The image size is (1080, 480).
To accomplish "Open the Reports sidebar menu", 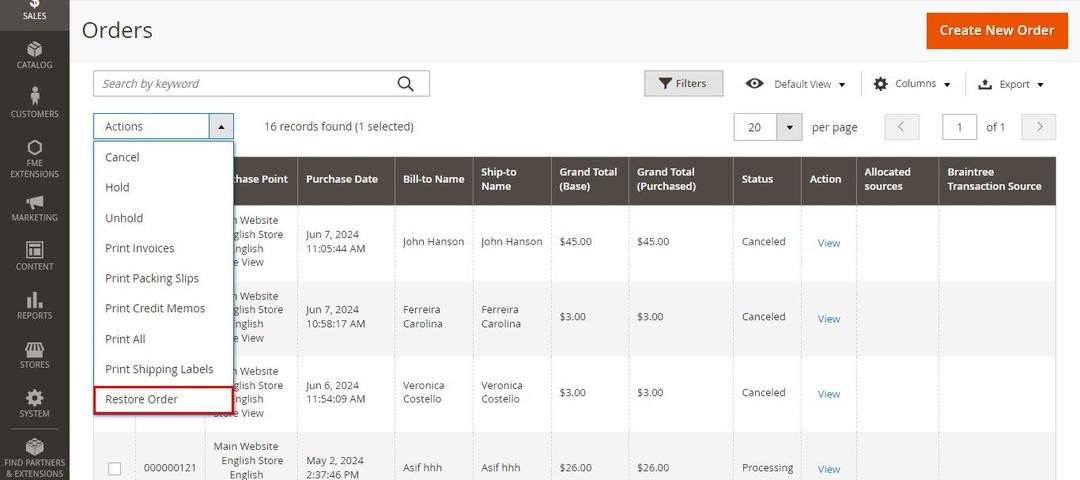I will tap(34, 305).
